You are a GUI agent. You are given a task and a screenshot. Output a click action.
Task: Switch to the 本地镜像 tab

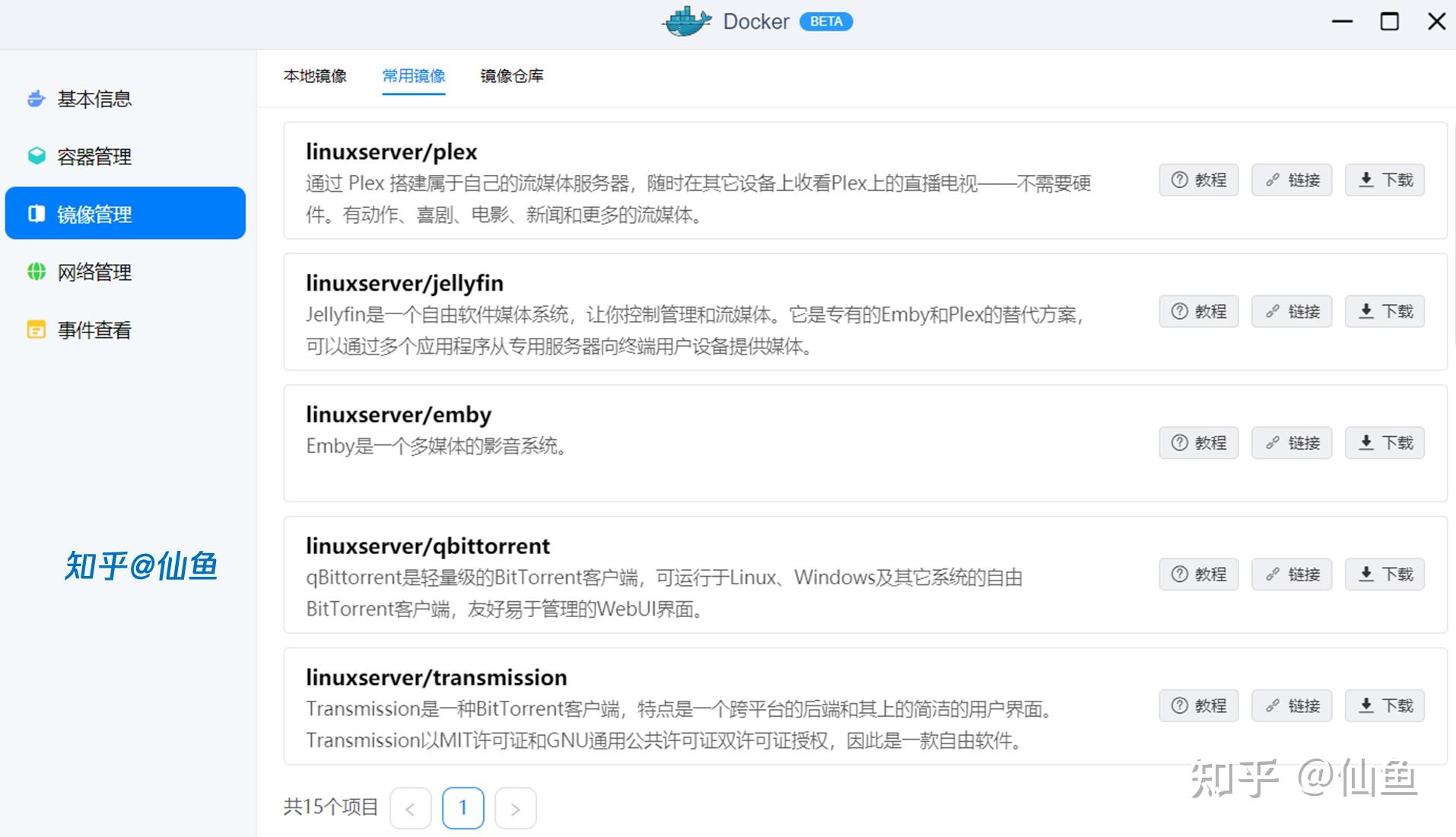click(315, 76)
